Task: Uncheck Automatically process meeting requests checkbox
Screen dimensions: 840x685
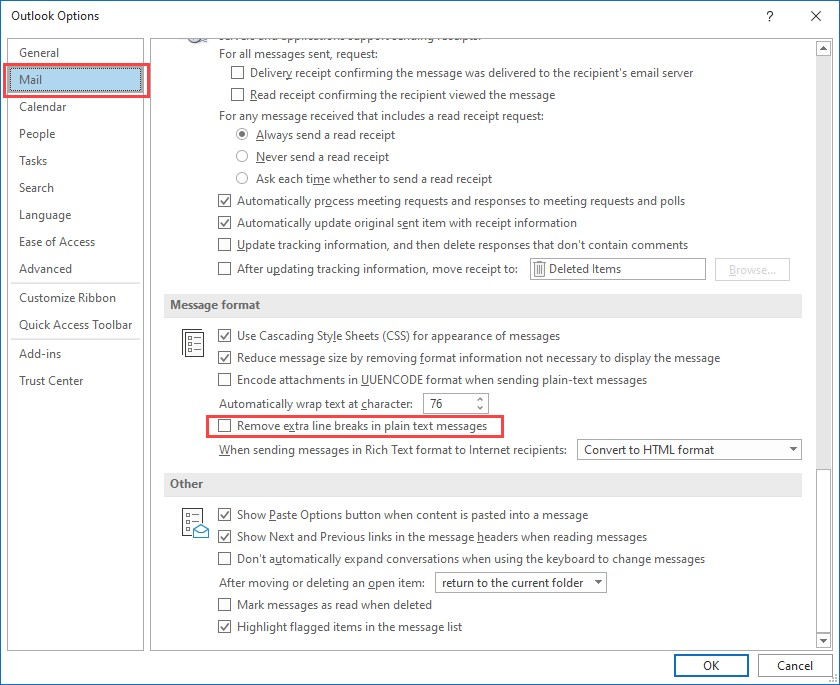Action: click(224, 201)
